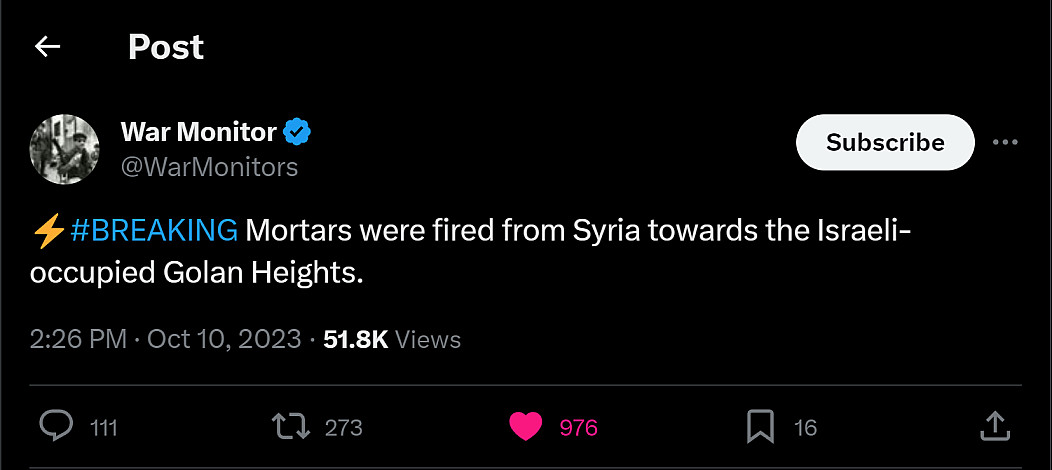
Task: Reply using the speech bubble icon
Action: pyautogui.click(x=56, y=427)
